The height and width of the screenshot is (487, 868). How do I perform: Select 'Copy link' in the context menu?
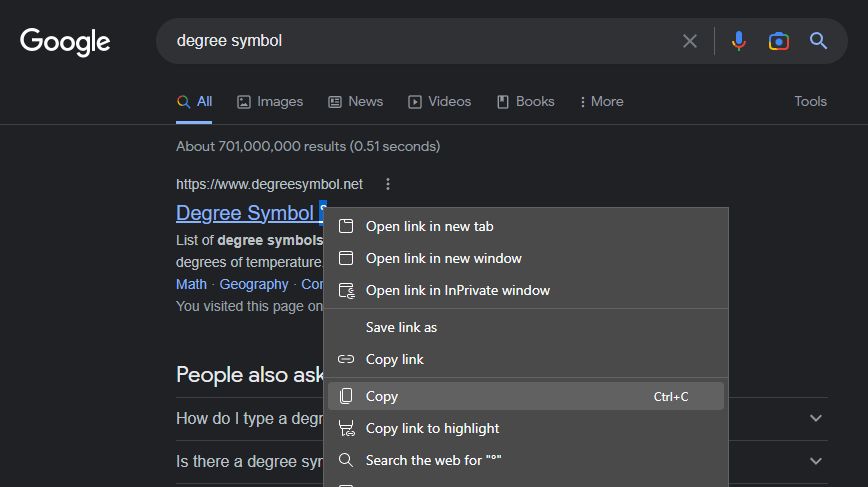click(x=525, y=360)
